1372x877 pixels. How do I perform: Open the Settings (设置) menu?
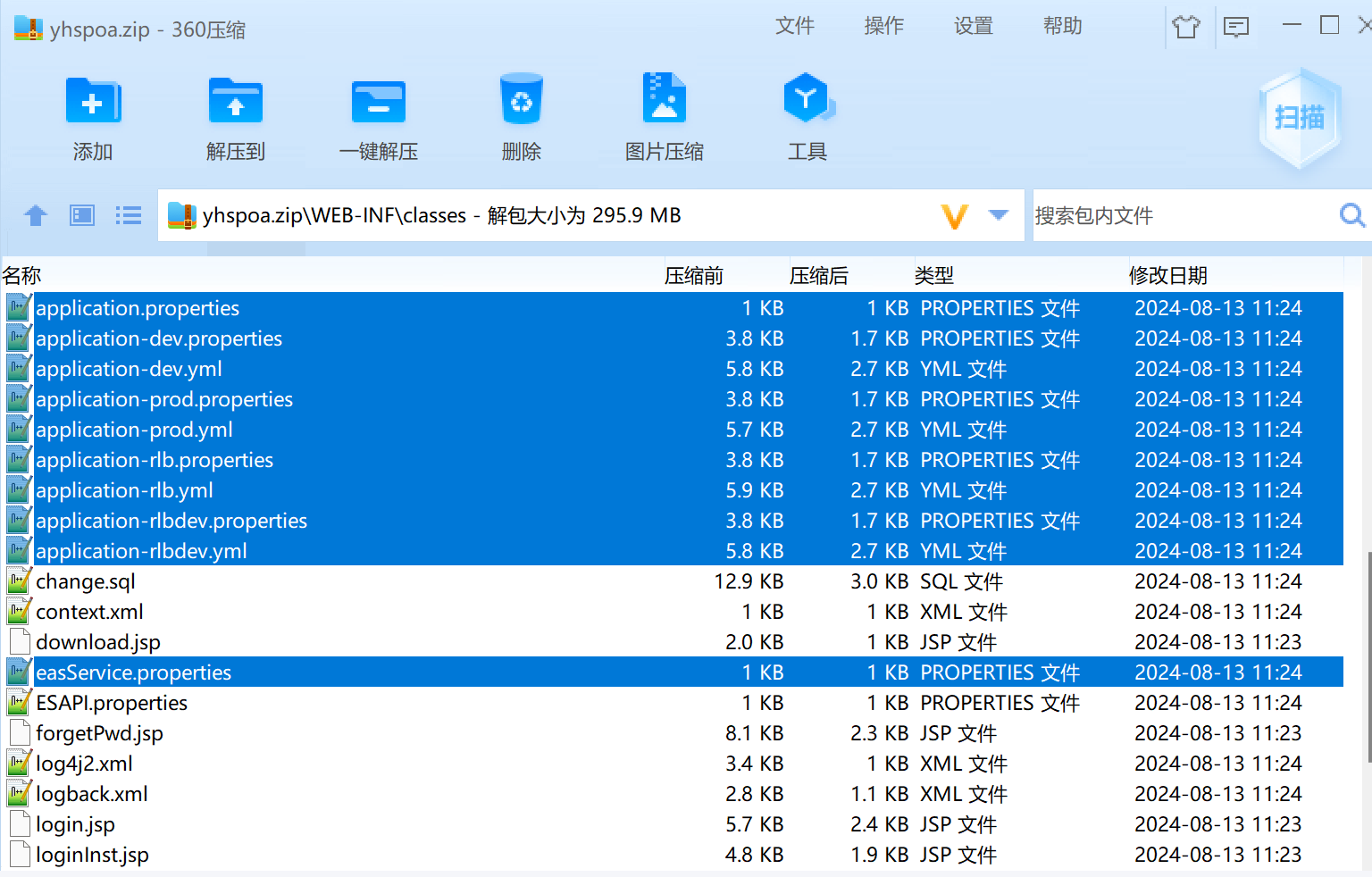point(973,26)
